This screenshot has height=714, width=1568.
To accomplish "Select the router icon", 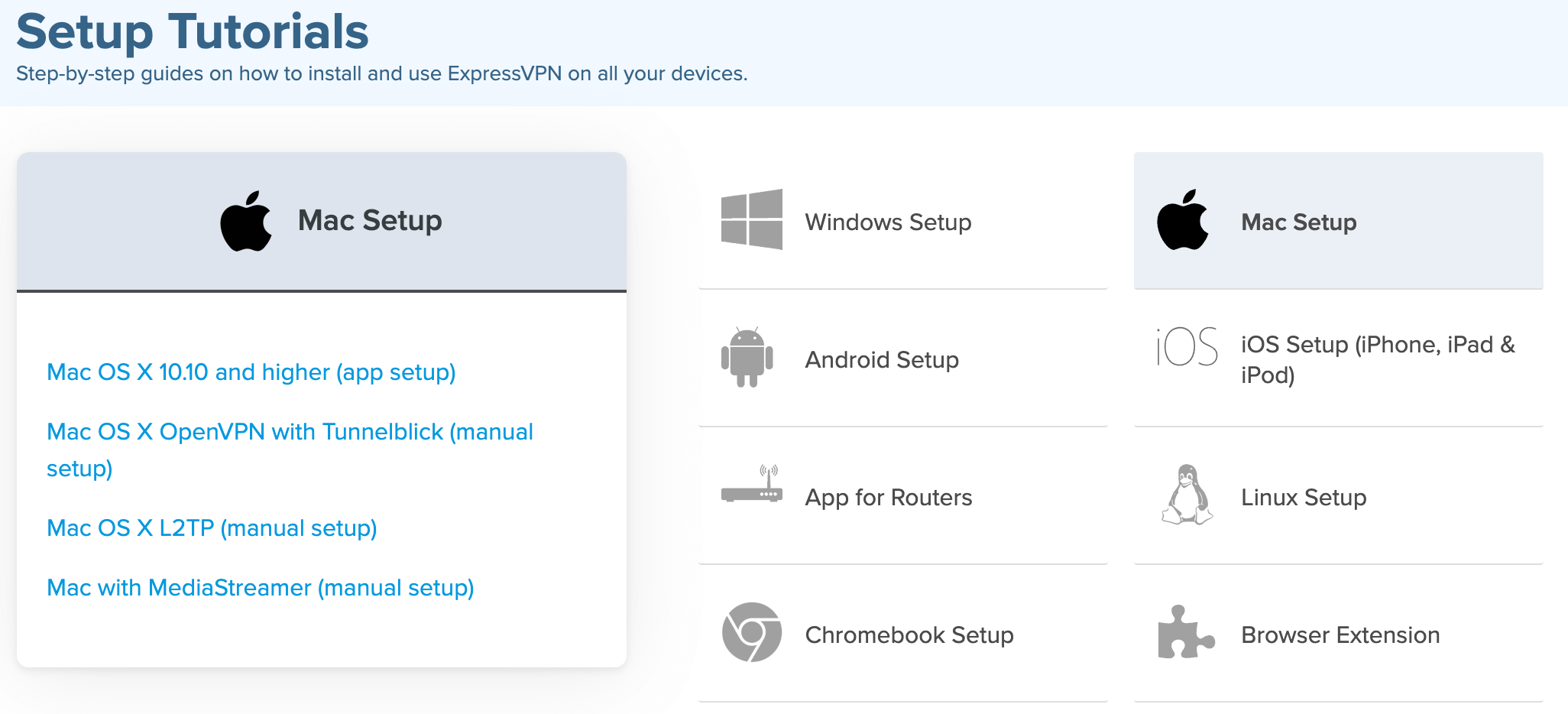I will pos(751,484).
